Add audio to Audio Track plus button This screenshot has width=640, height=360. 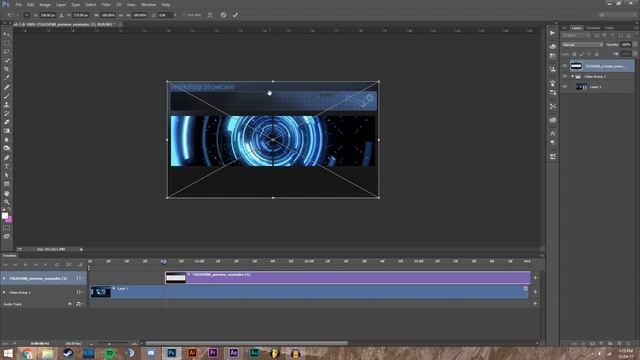tap(535, 303)
